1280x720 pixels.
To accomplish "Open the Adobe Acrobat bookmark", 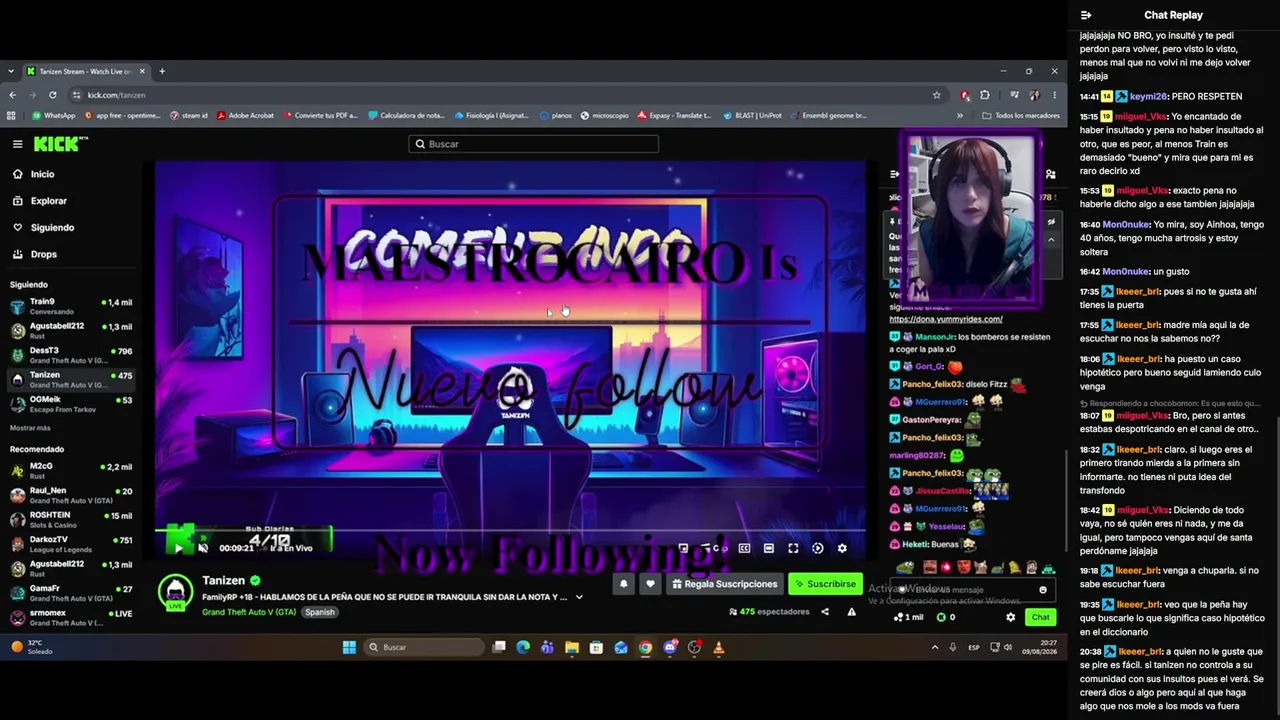I will [245, 115].
